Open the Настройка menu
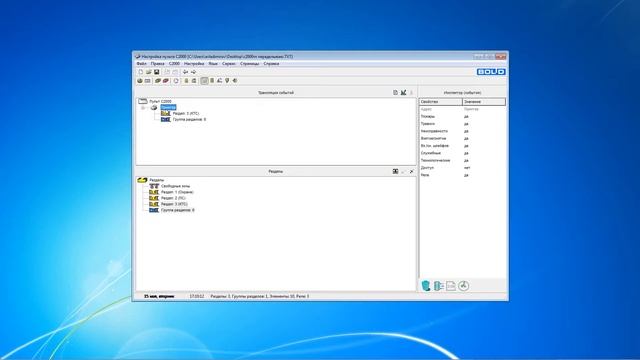Viewport: 640px width, 360px height. [194, 64]
